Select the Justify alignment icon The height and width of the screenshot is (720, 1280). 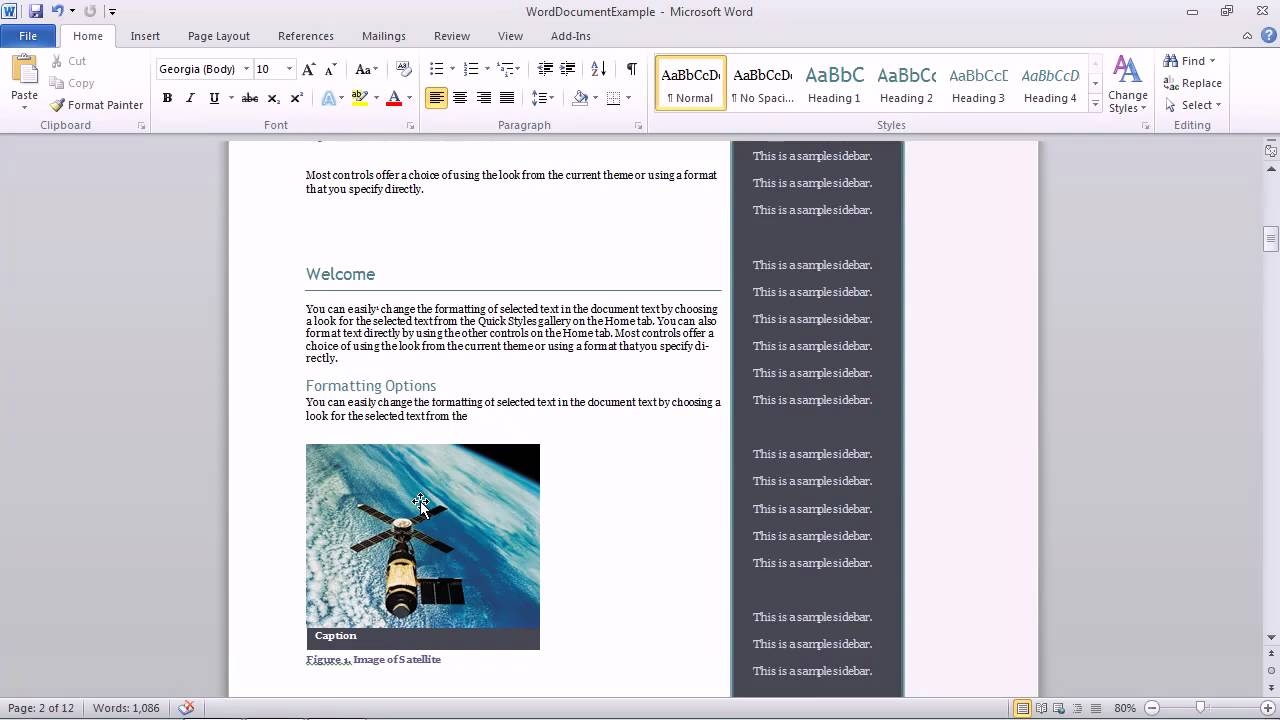(507, 98)
